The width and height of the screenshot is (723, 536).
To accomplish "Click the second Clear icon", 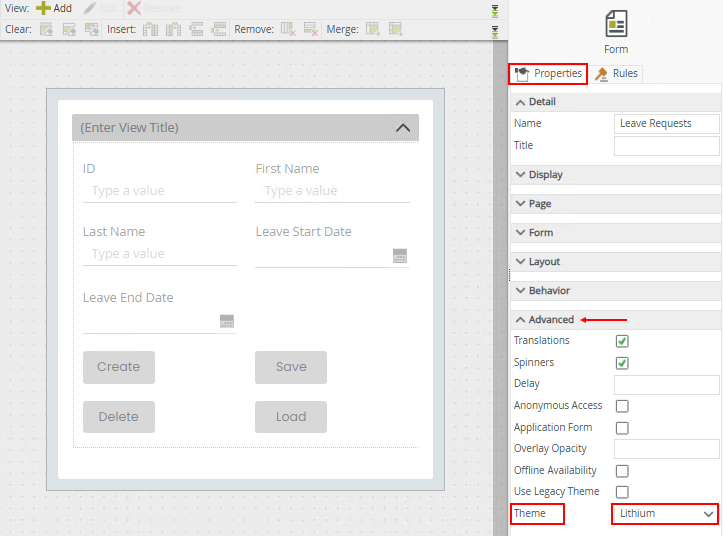I will (69, 30).
